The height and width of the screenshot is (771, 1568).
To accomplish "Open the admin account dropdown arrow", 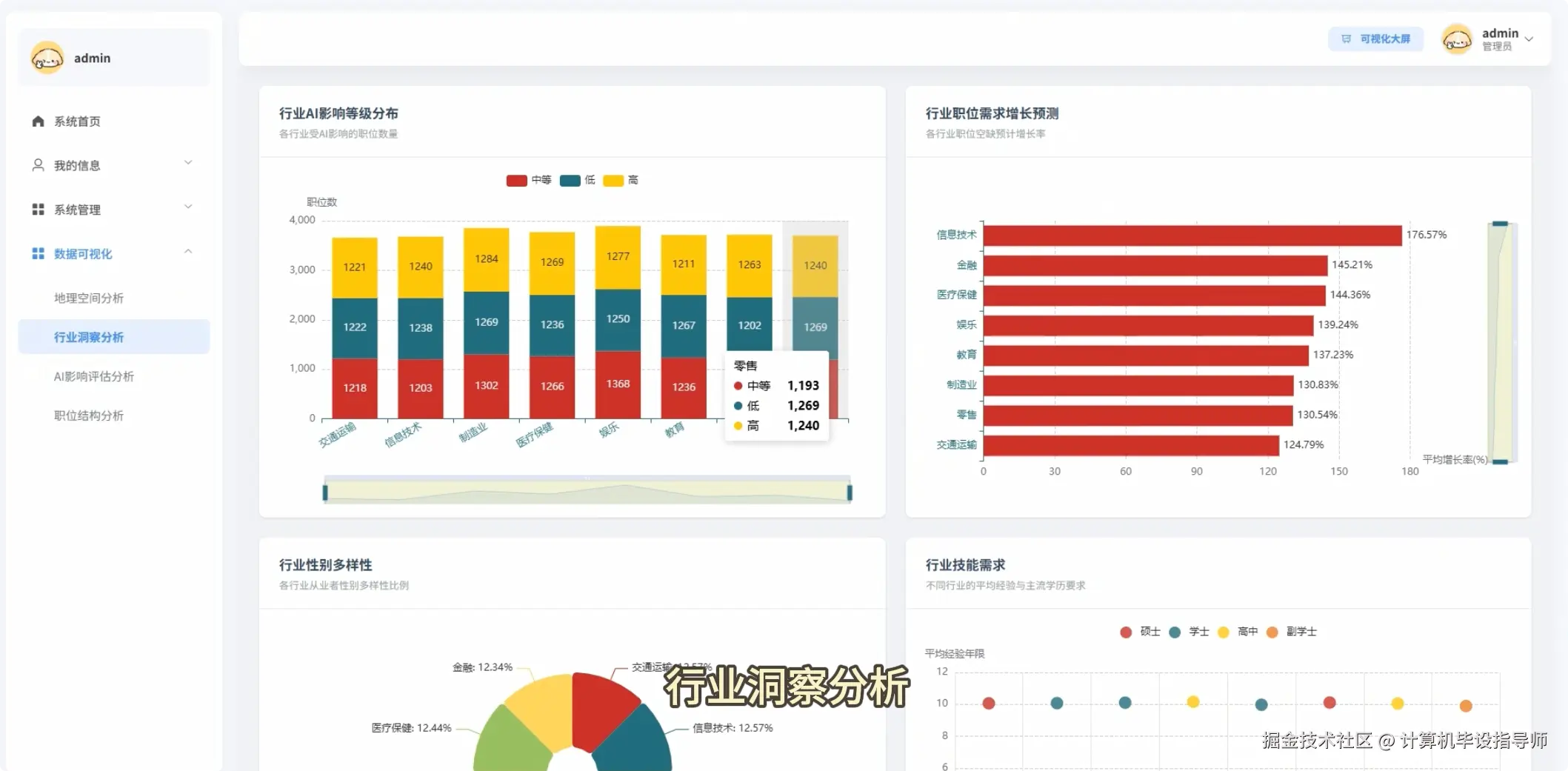I will (1529, 39).
